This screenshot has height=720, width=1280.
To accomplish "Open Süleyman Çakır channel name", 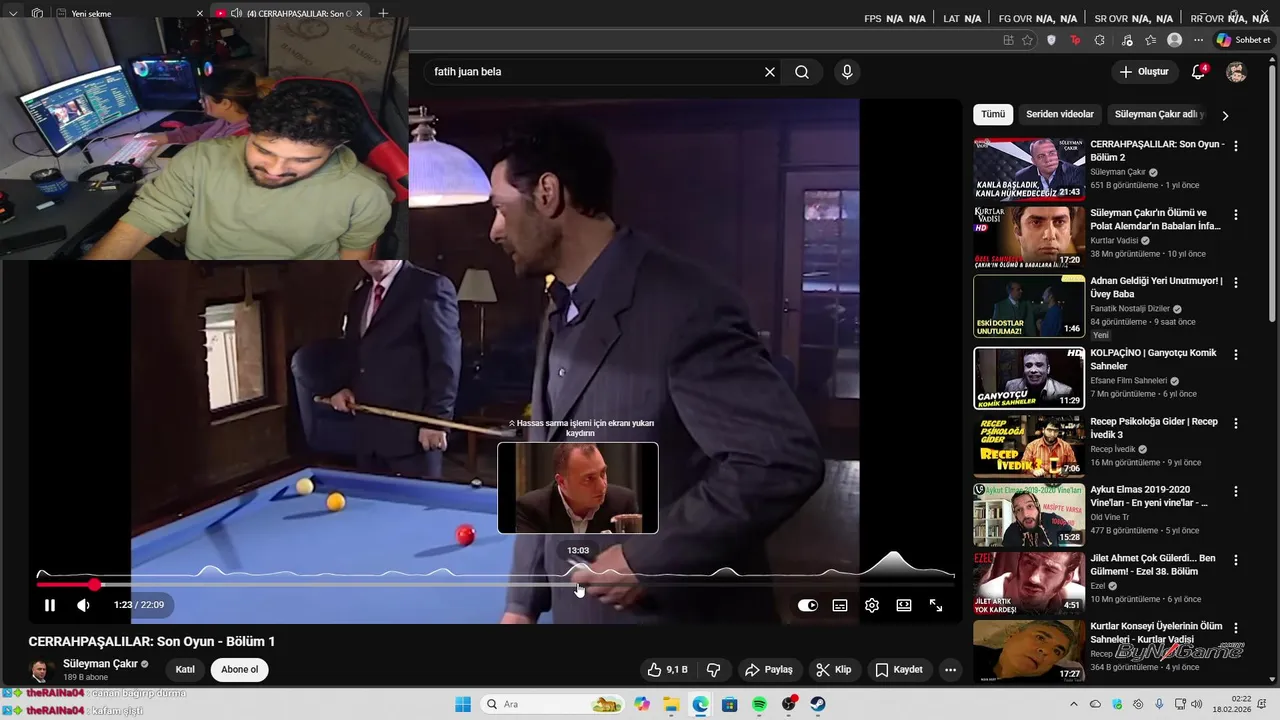I will 100,664.
